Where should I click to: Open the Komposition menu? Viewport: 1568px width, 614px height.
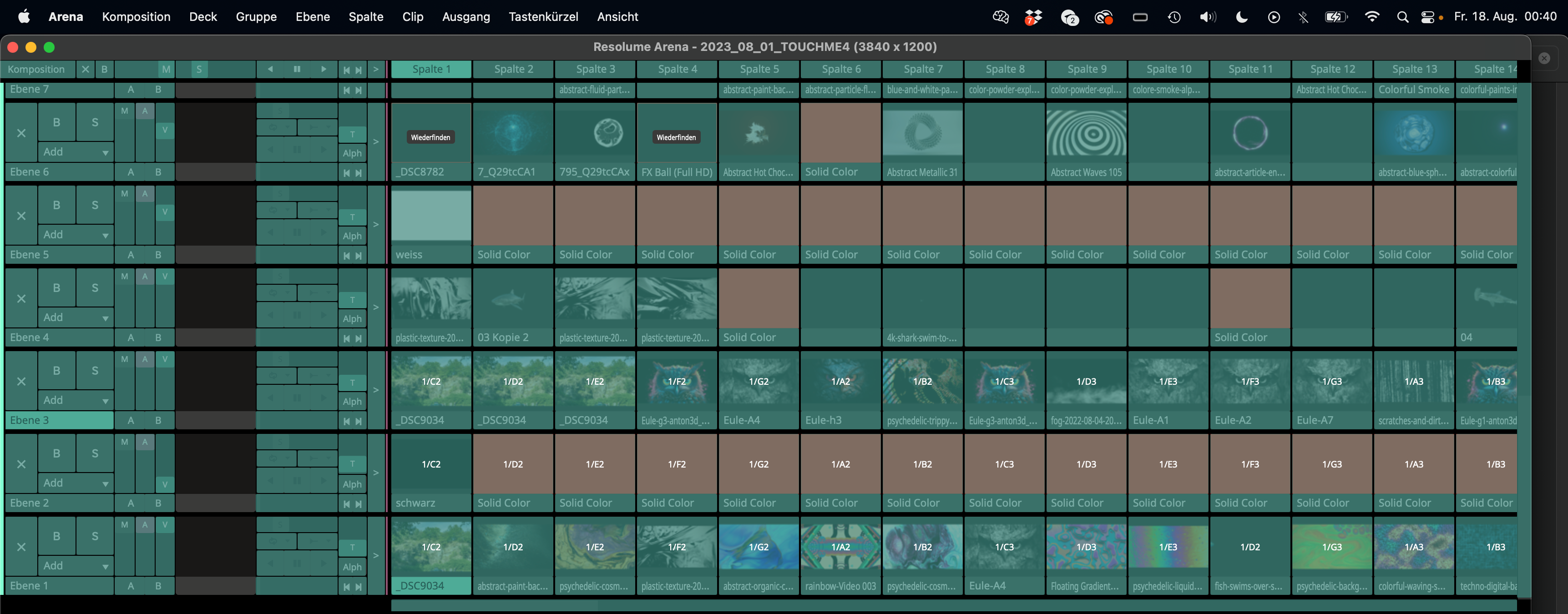(x=136, y=17)
